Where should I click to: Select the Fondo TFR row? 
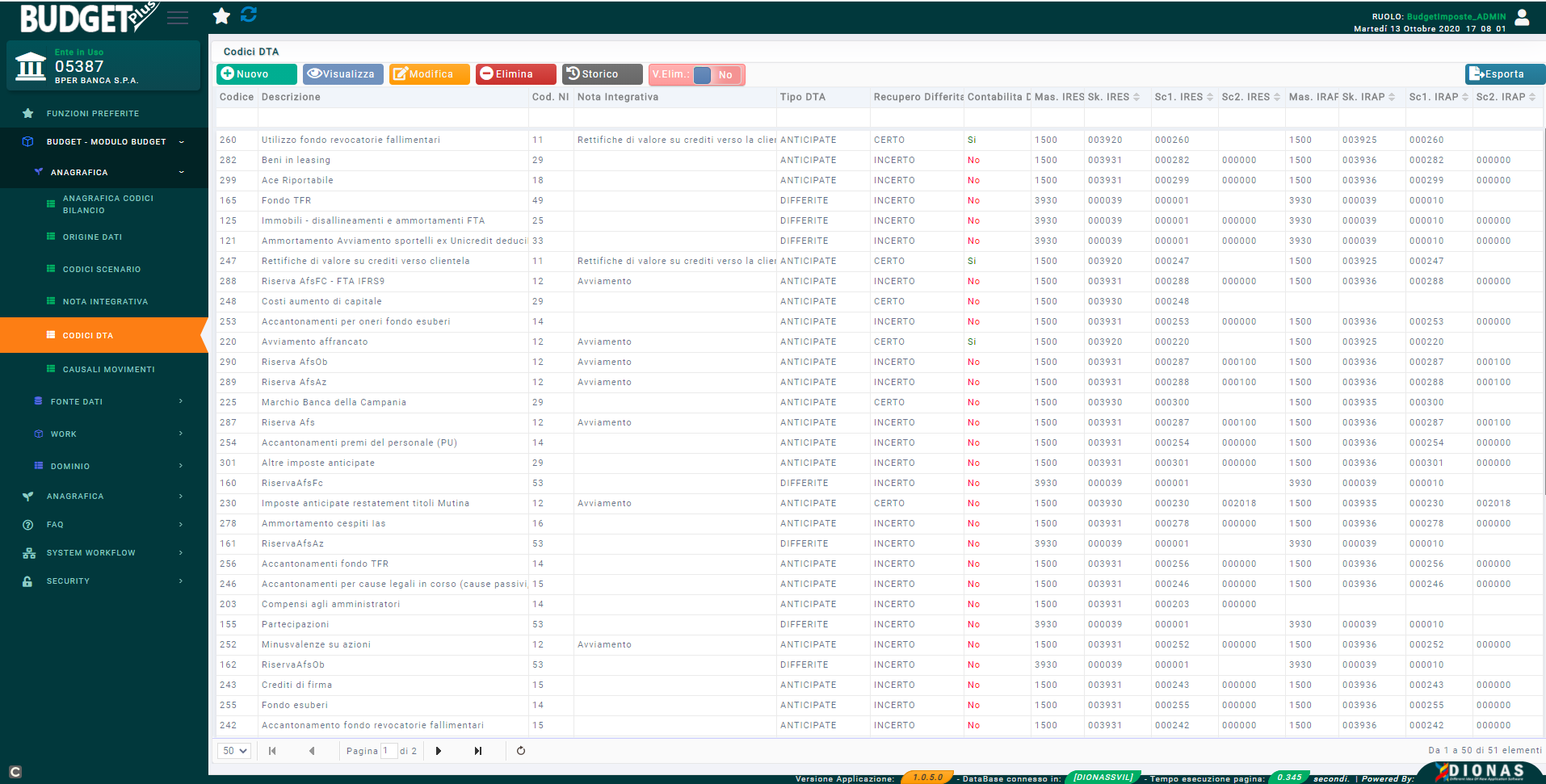880,200
